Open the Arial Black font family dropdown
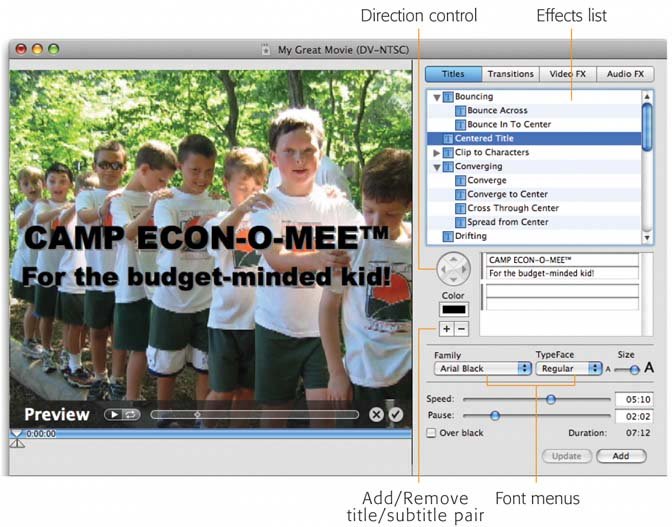Image resolution: width=672 pixels, height=527 pixels. pos(483,368)
